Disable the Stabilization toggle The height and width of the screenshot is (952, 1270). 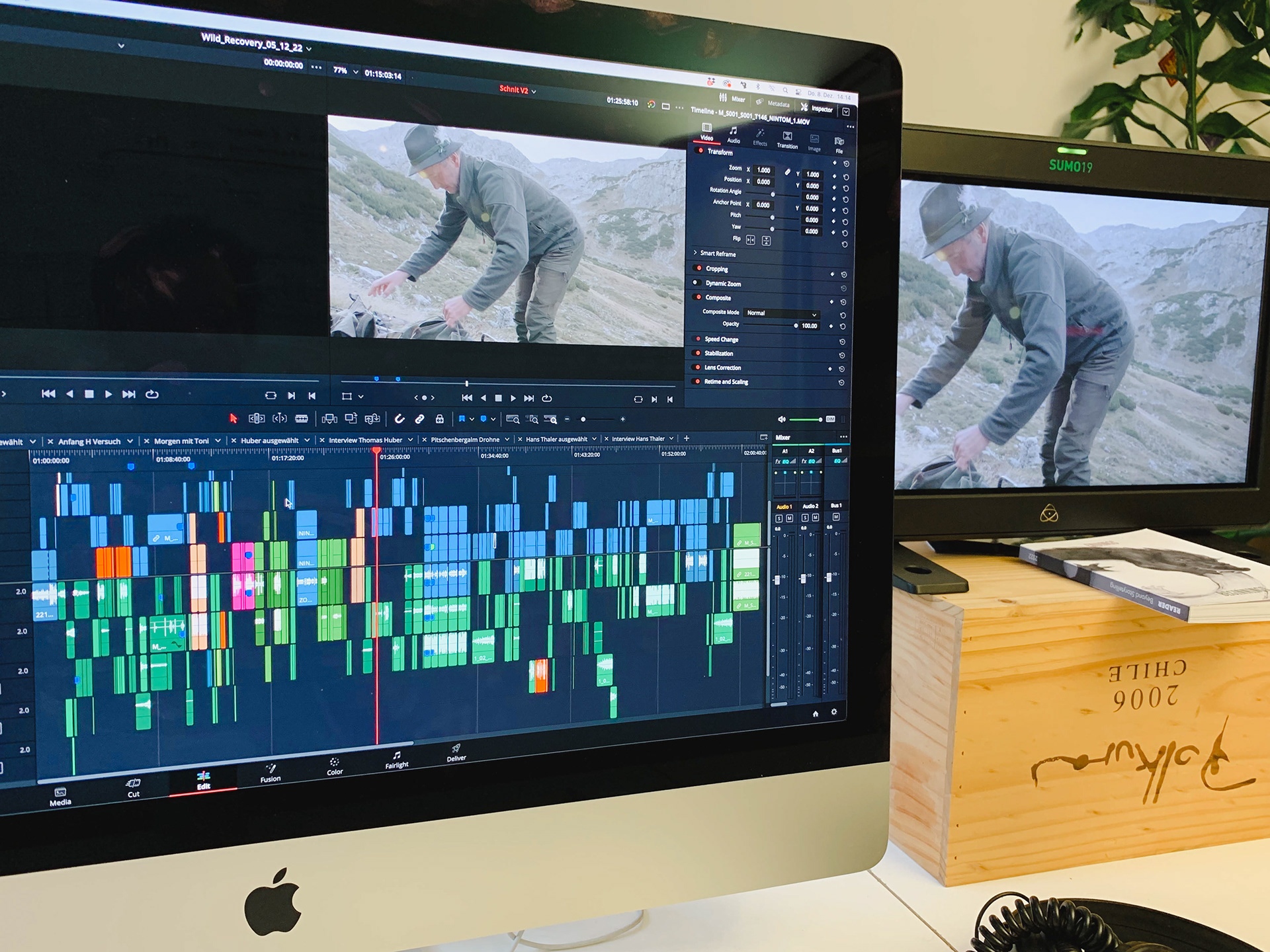(x=697, y=353)
